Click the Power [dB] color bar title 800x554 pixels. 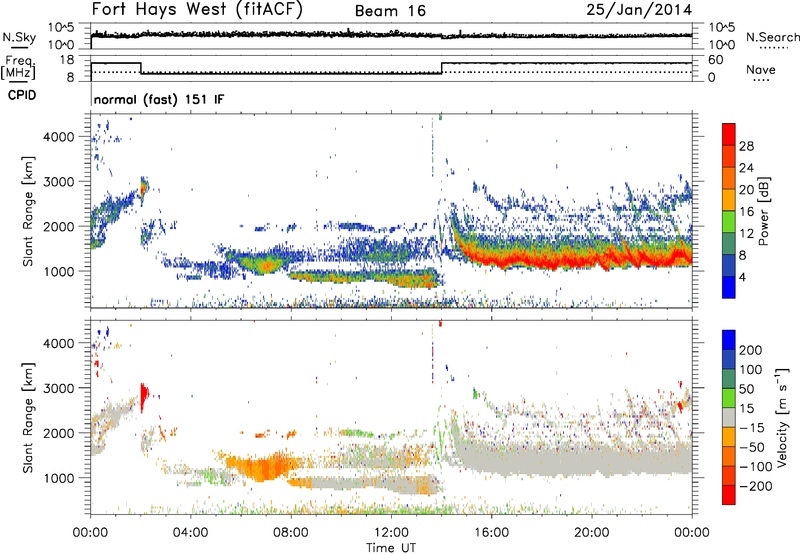click(764, 211)
